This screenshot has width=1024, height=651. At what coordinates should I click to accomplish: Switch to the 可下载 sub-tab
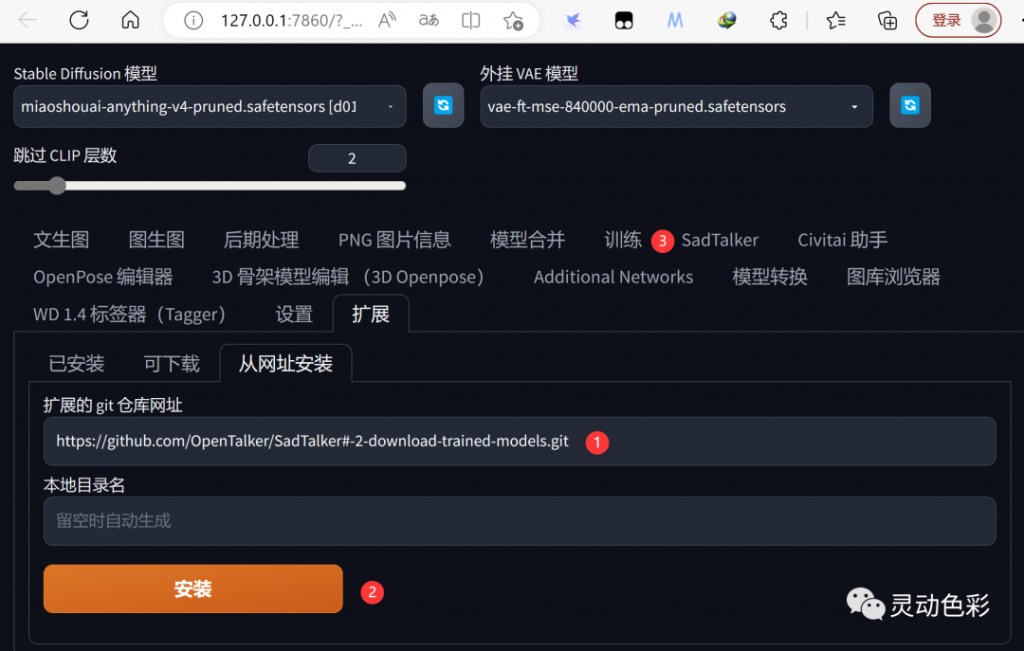[x=172, y=364]
